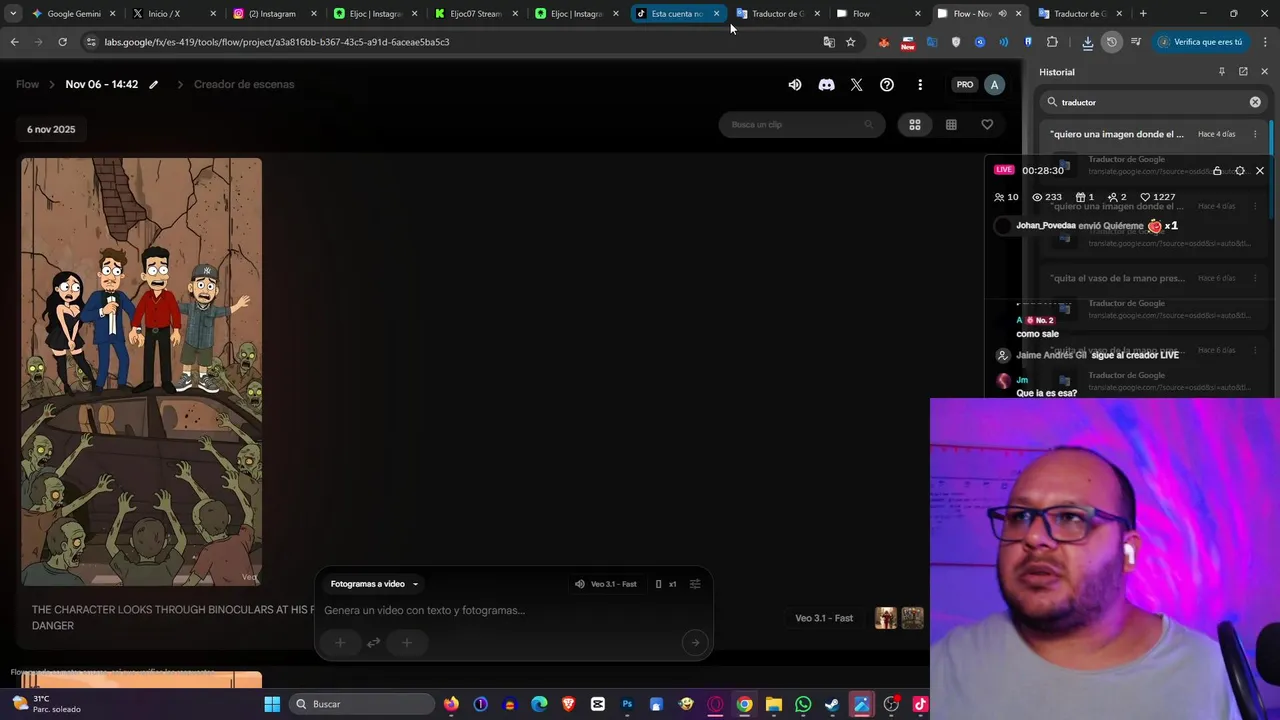Go back to previous page
1280x720 pixels.
(14, 42)
